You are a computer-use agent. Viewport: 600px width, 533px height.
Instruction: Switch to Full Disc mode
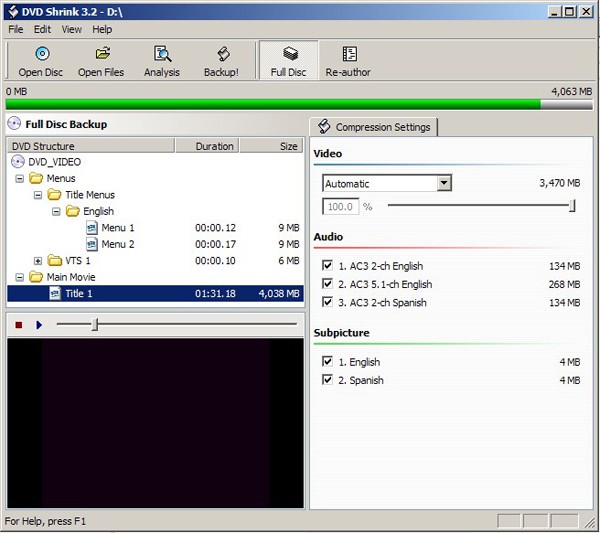click(289, 60)
